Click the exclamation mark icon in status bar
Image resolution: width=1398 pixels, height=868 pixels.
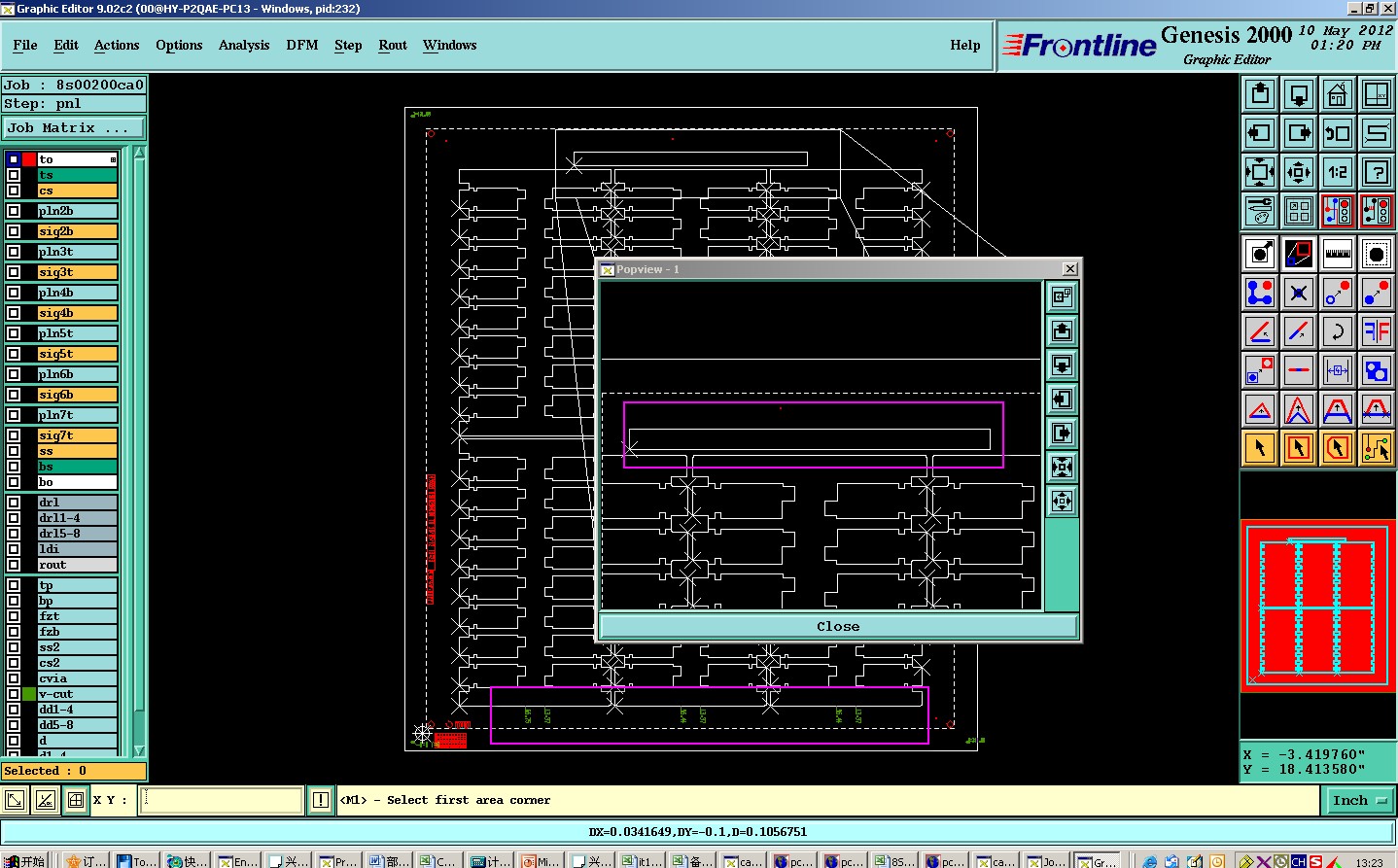click(x=321, y=800)
